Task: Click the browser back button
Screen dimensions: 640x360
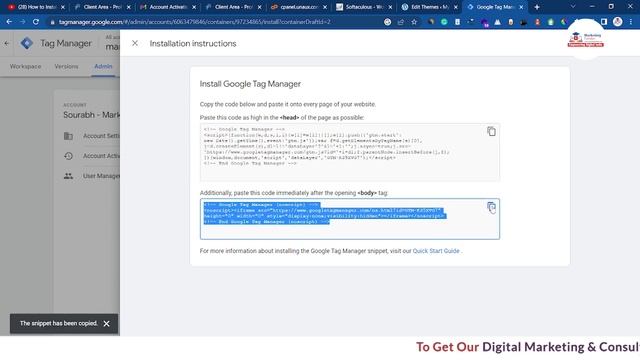Action: point(9,22)
